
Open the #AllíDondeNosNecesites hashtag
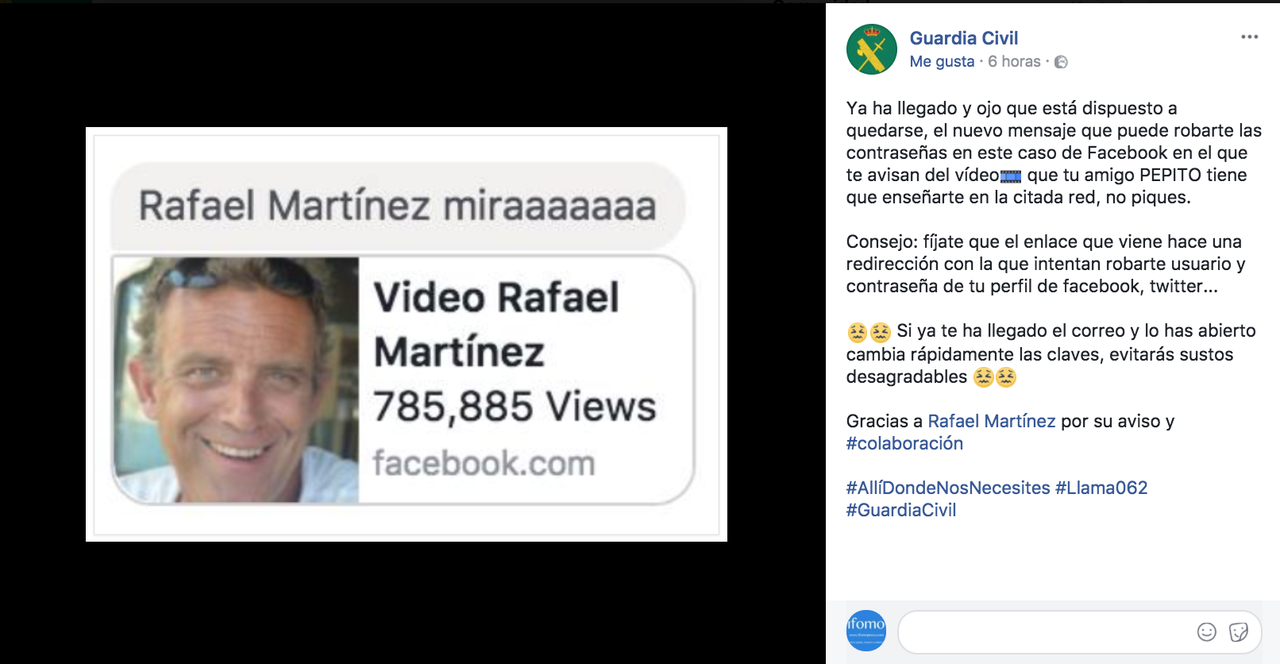click(x=947, y=488)
